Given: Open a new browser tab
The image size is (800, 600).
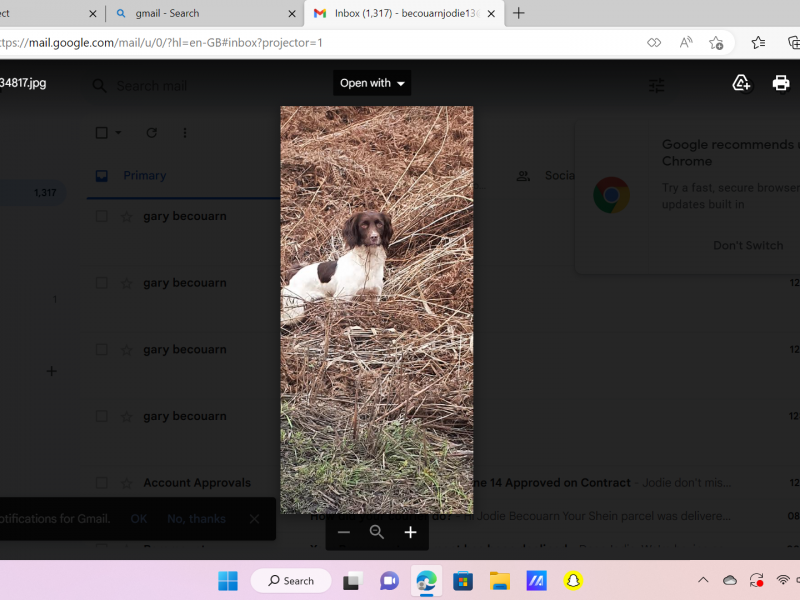Looking at the screenshot, I should click(519, 14).
